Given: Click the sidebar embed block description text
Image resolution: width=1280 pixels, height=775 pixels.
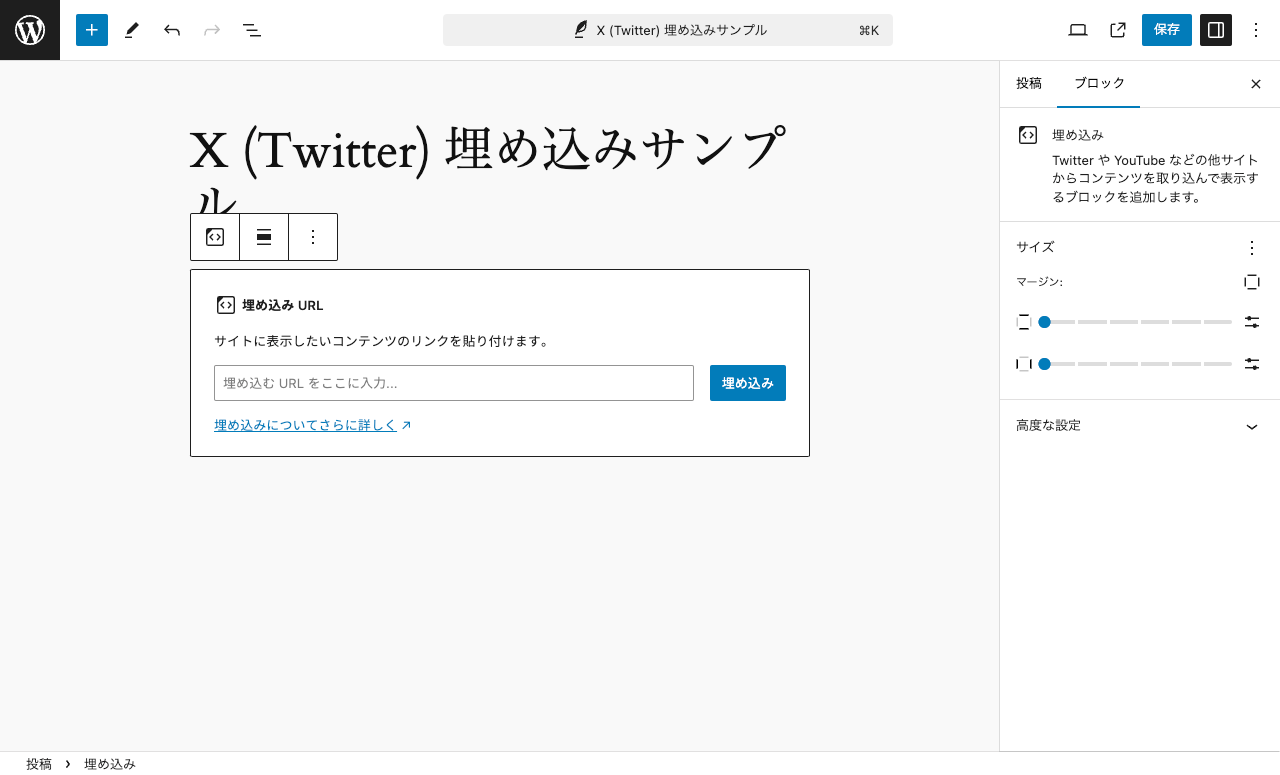Looking at the screenshot, I should point(1155,178).
